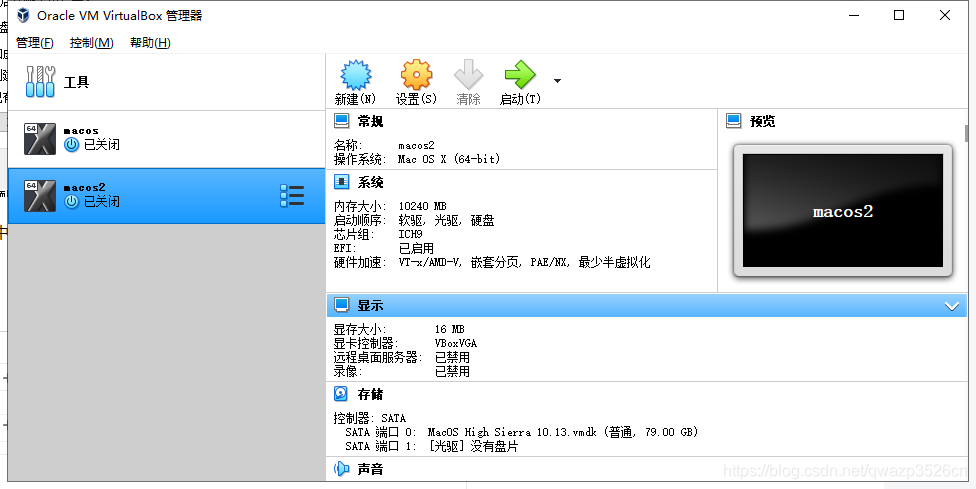This screenshot has width=976, height=489.
Task: Click the VBoxVGA graphics controller value
Action: click(456, 343)
